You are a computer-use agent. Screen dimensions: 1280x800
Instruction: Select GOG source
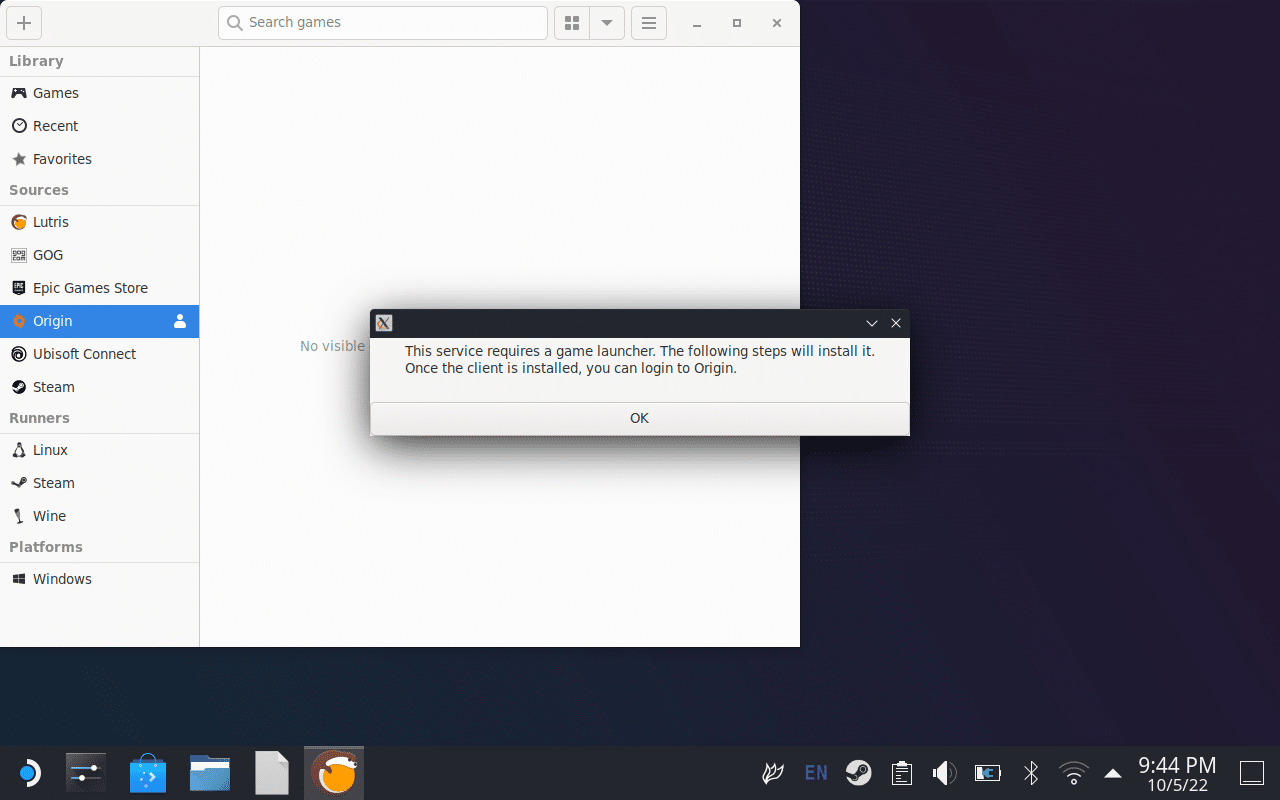pos(99,255)
